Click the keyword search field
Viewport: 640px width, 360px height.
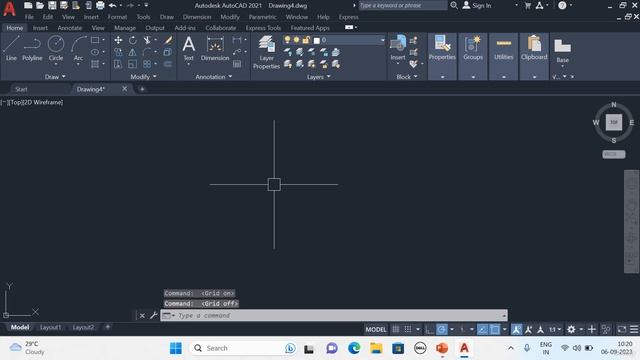[x=402, y=5]
